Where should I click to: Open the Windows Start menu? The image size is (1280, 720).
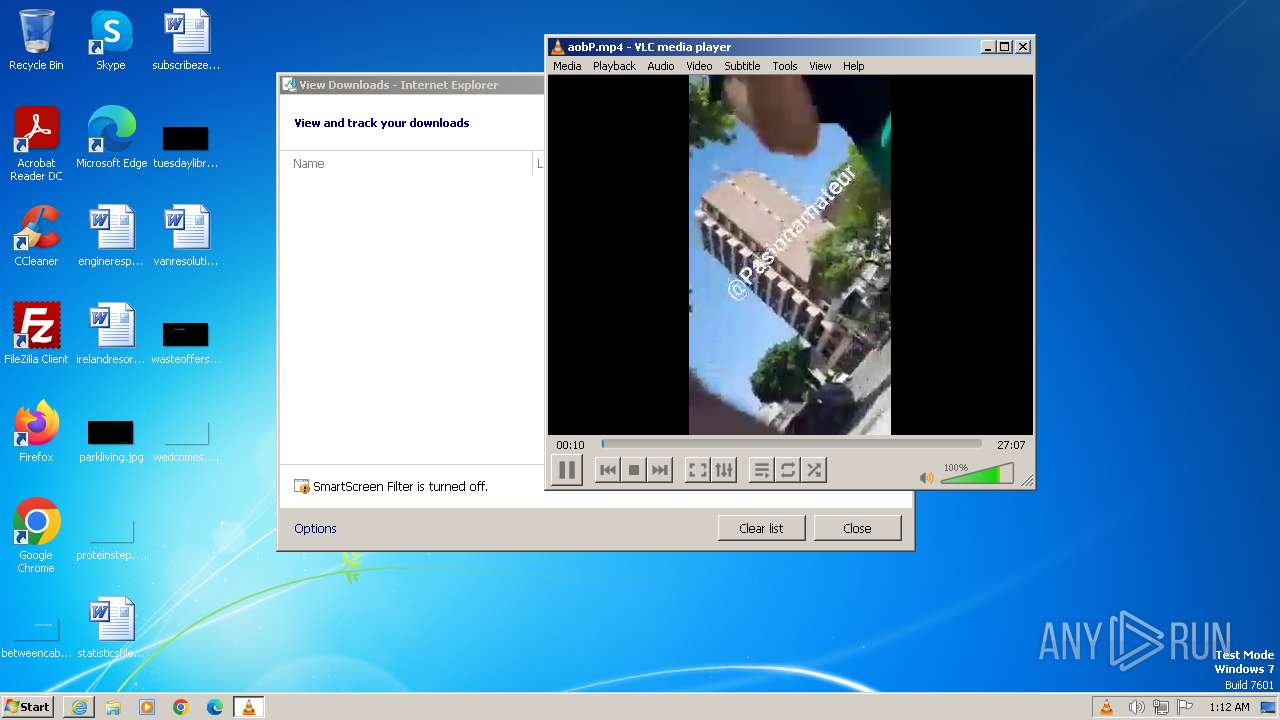point(27,706)
